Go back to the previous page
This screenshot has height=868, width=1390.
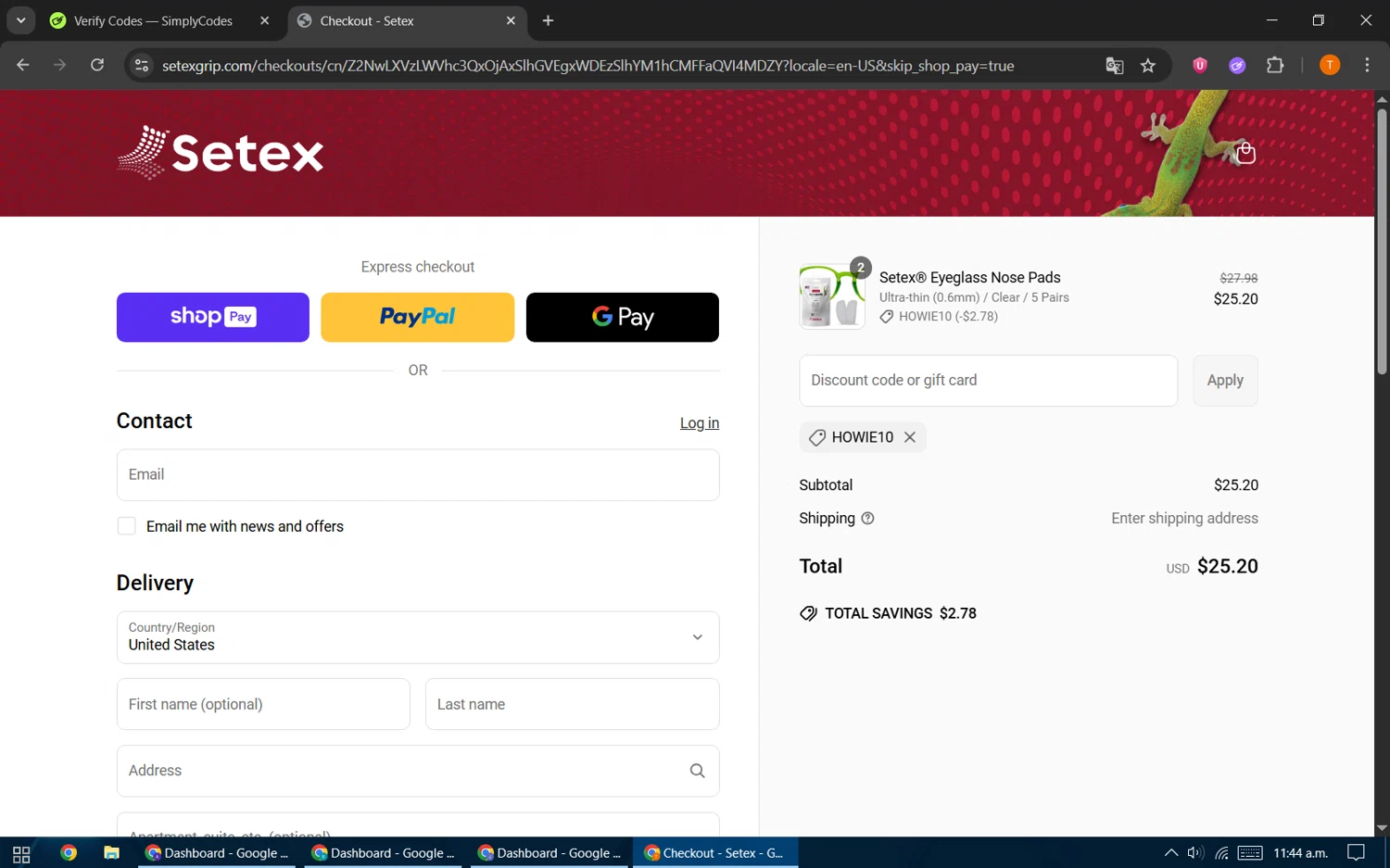(23, 65)
